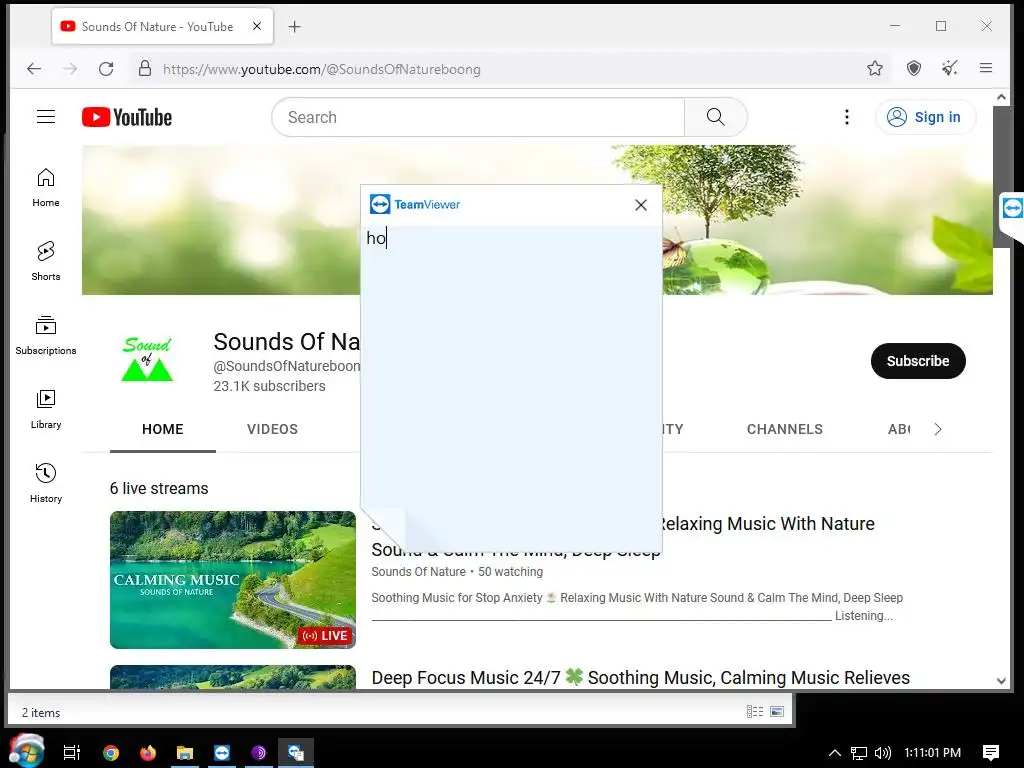Image resolution: width=1024 pixels, height=768 pixels.
Task: Open the volume control in tray
Action: point(882,753)
